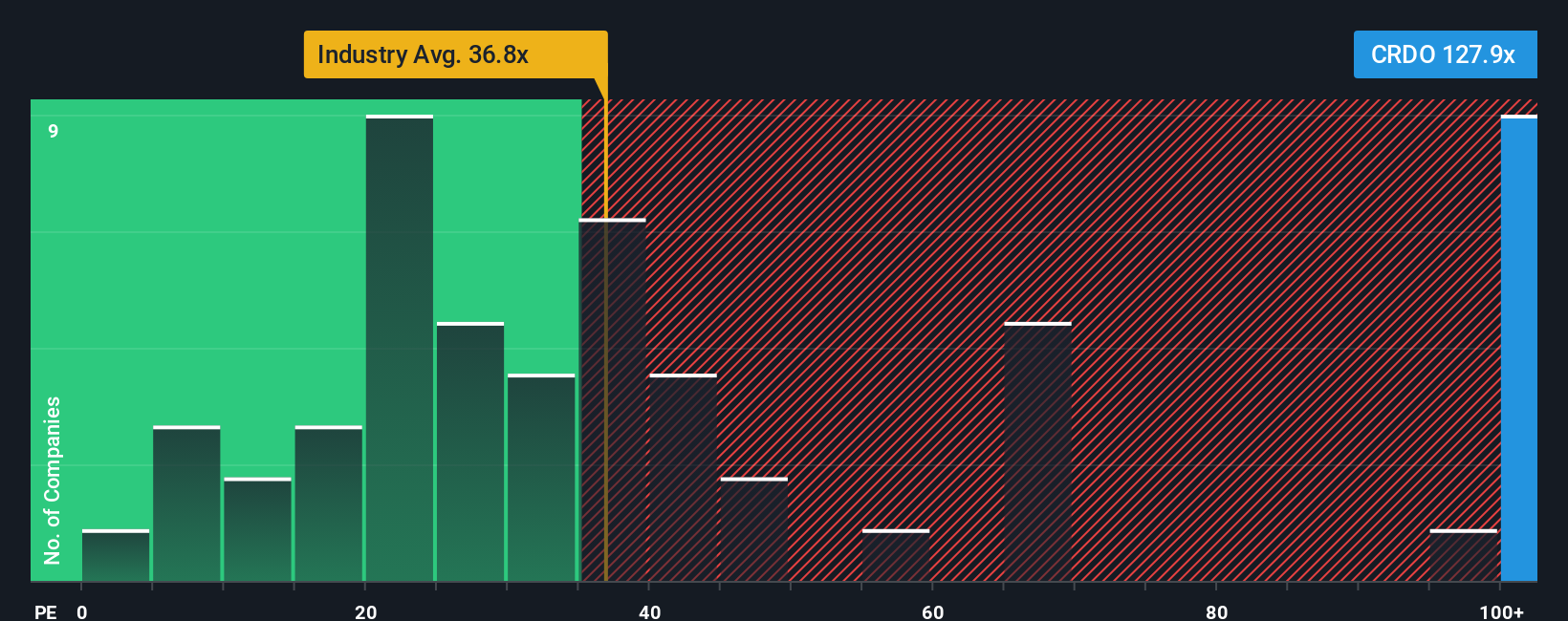This screenshot has width=1568, height=621.
Task: Click the bar for PE 5-10
Action: tap(186, 503)
